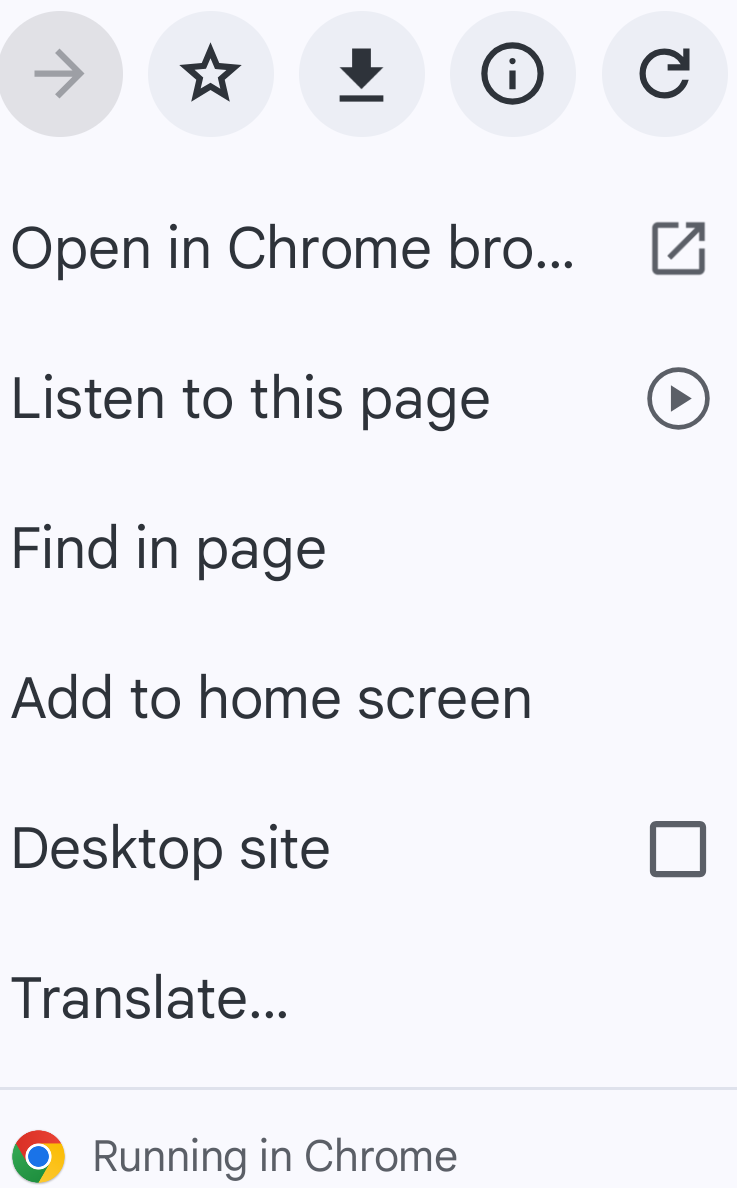The height and width of the screenshot is (1188, 737).
Task: Click blank space right of "Translate…"
Action: (510, 998)
